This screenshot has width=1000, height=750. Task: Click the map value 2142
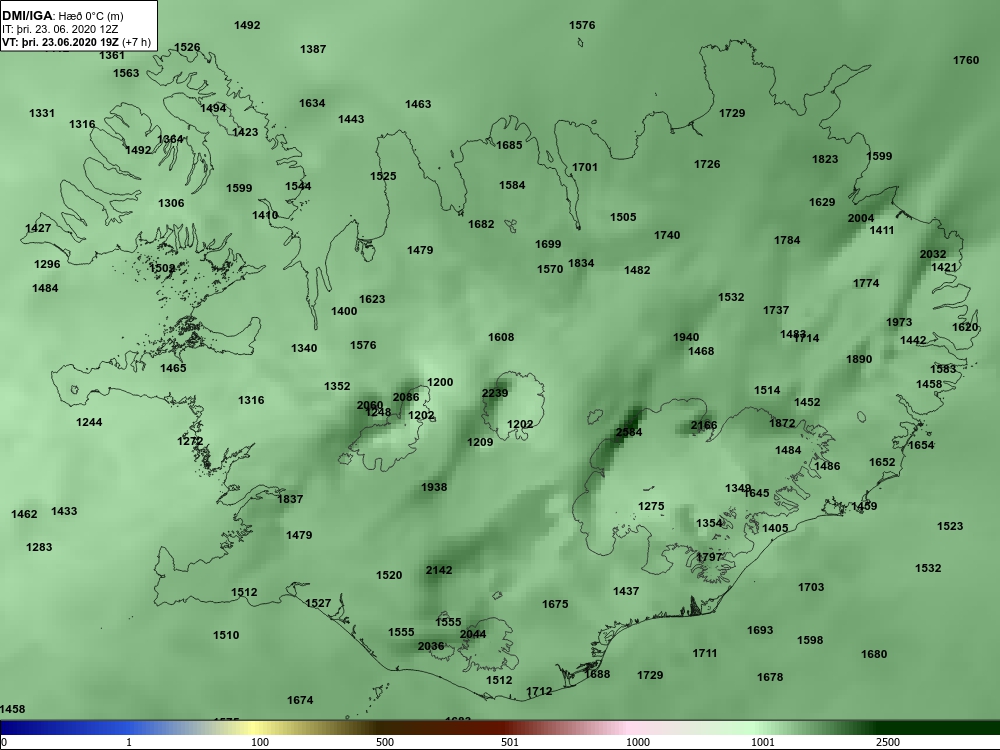tap(439, 570)
